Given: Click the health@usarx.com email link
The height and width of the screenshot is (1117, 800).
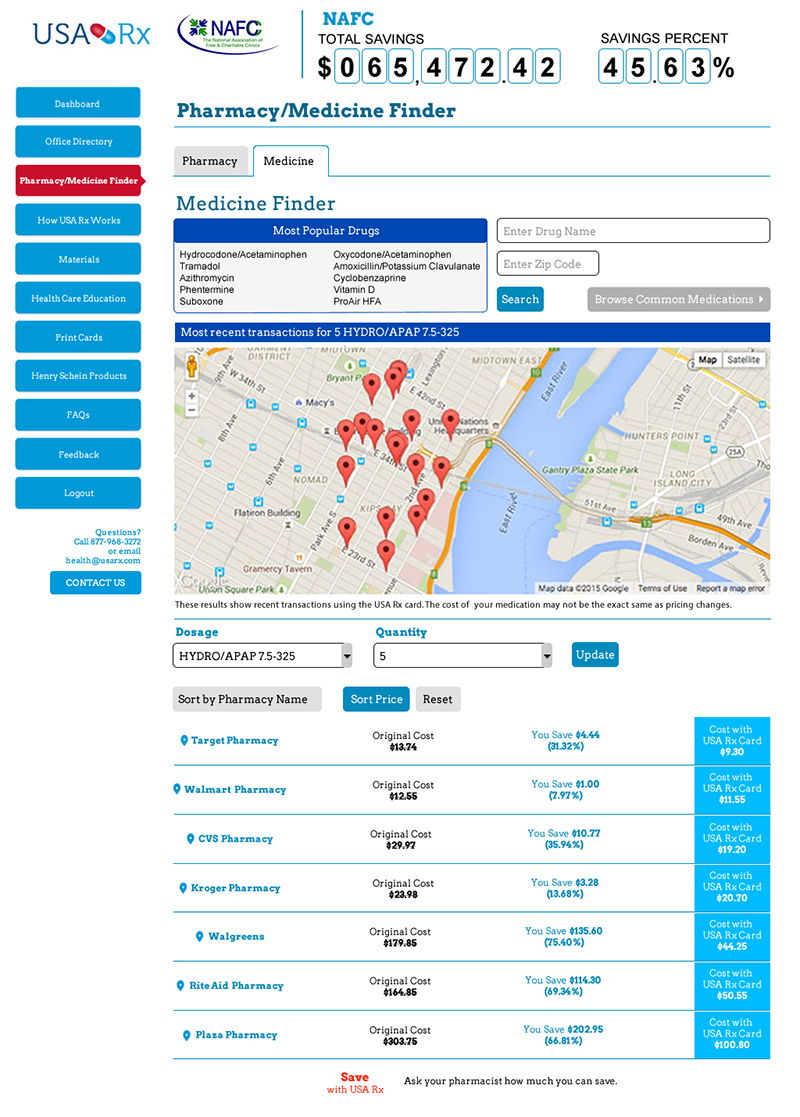Looking at the screenshot, I should pyautogui.click(x=103, y=561).
